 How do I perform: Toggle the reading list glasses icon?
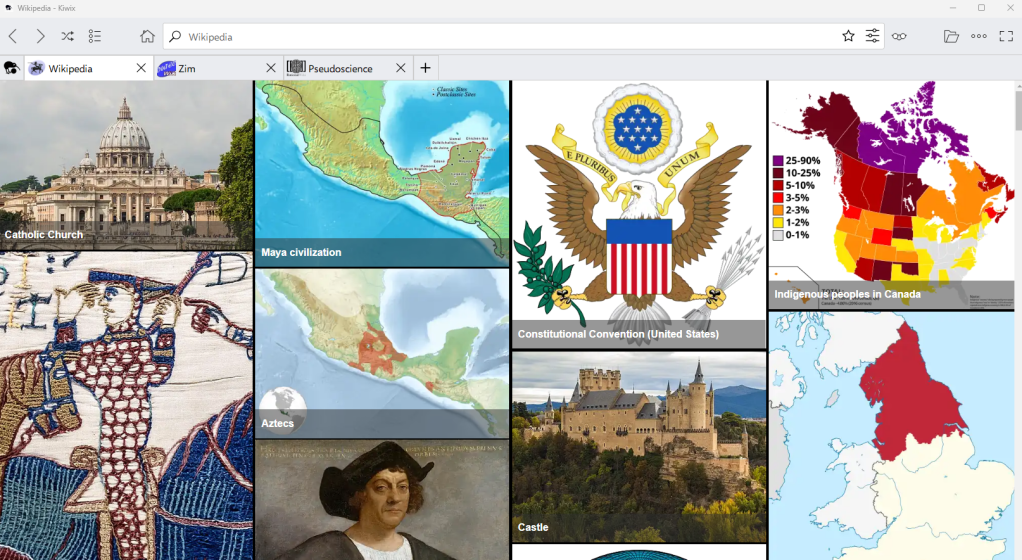point(900,36)
